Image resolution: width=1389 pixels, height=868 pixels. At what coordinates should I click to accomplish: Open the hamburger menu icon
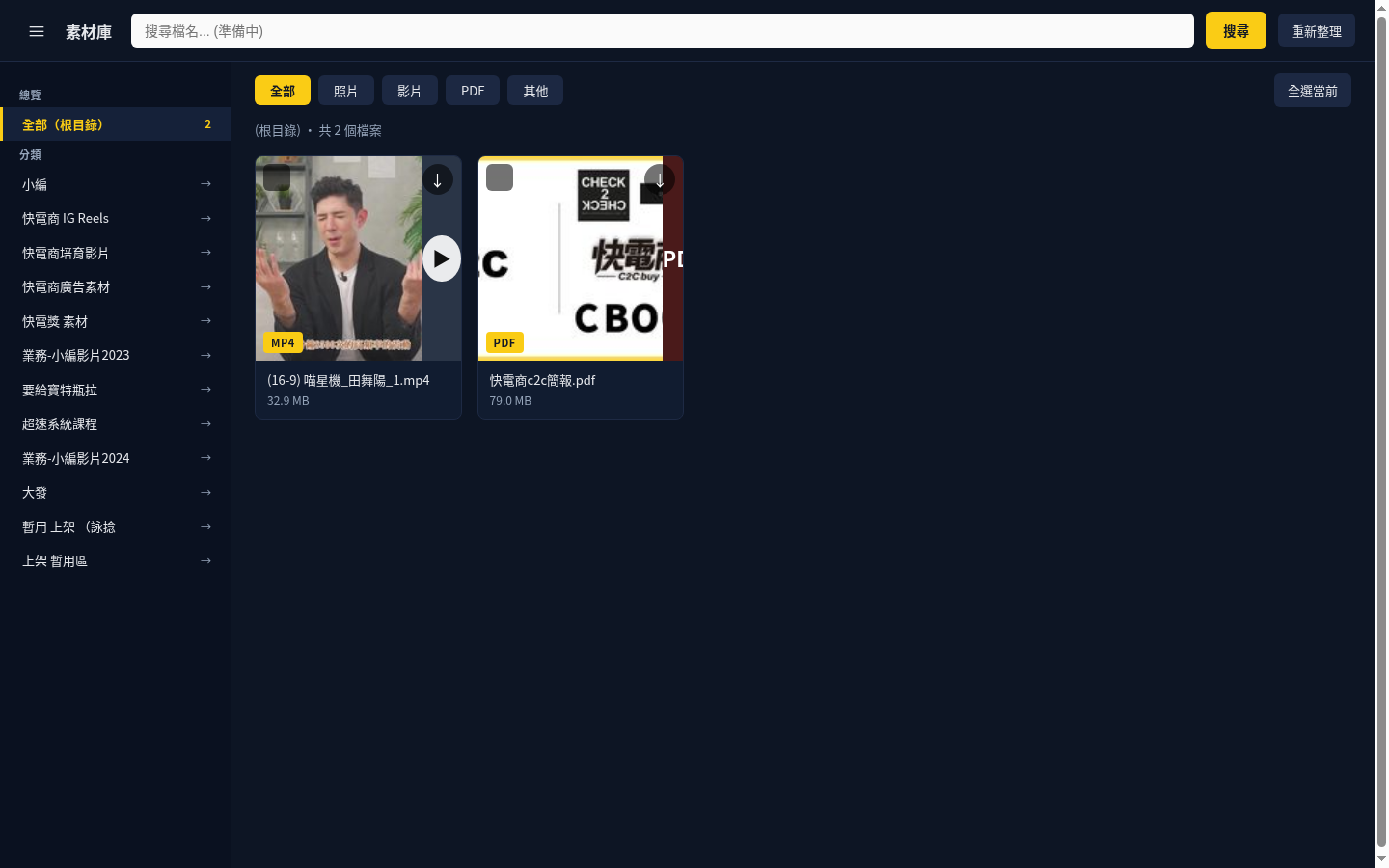point(37,31)
